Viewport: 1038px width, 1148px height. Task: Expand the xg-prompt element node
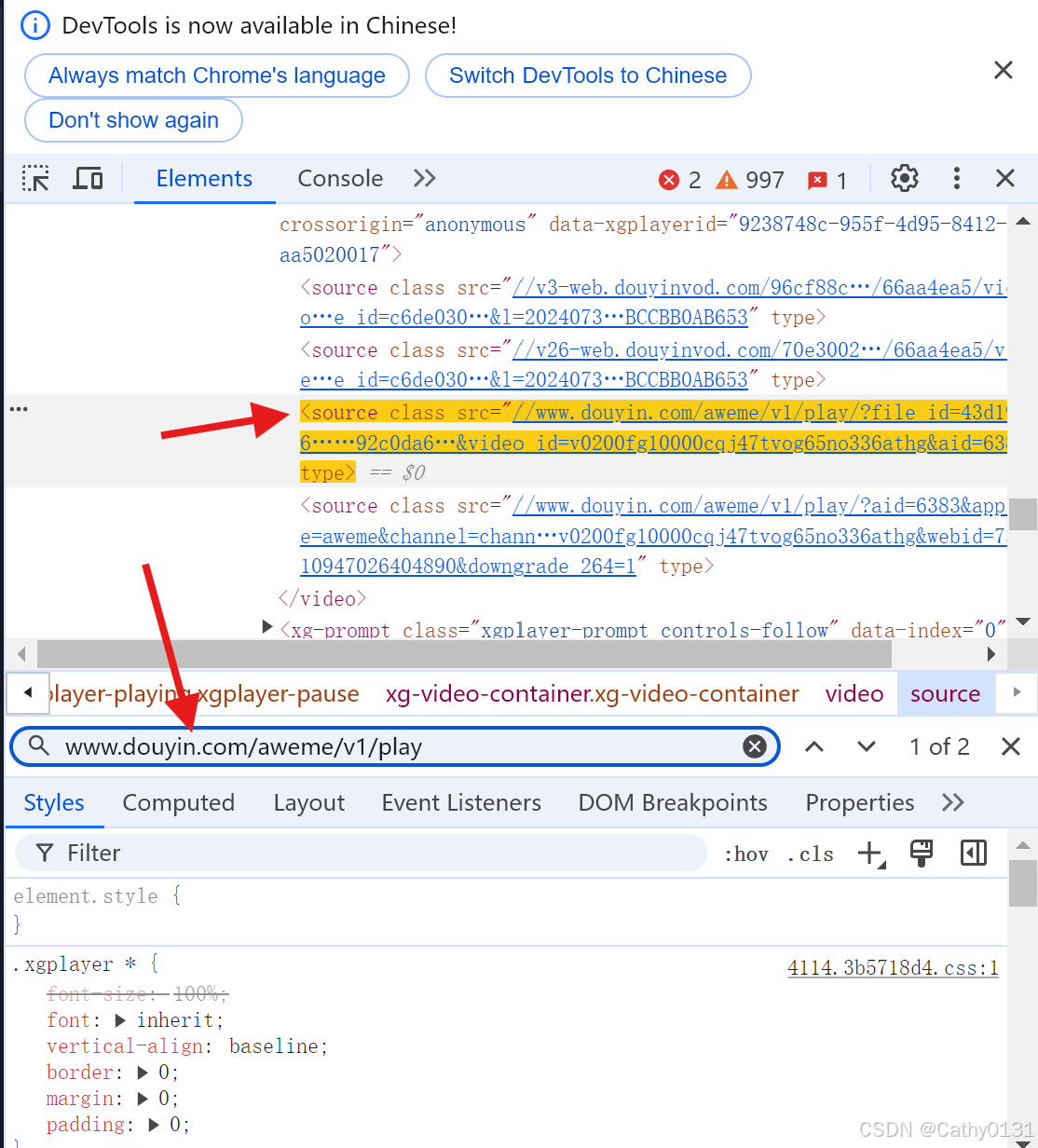(268, 628)
